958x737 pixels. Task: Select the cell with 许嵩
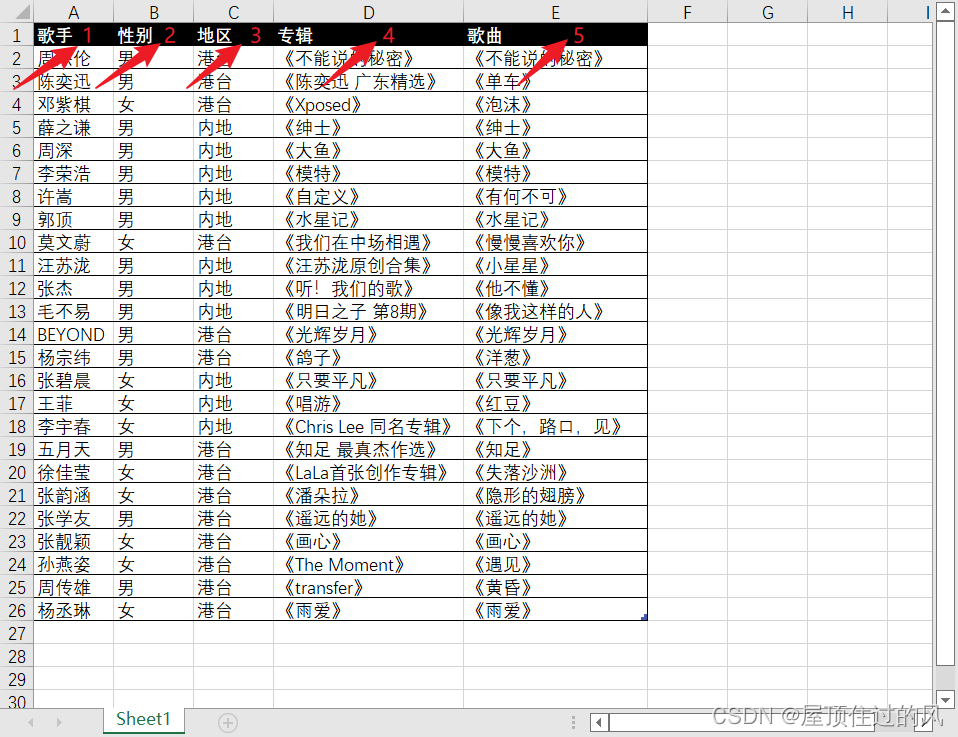(73, 197)
